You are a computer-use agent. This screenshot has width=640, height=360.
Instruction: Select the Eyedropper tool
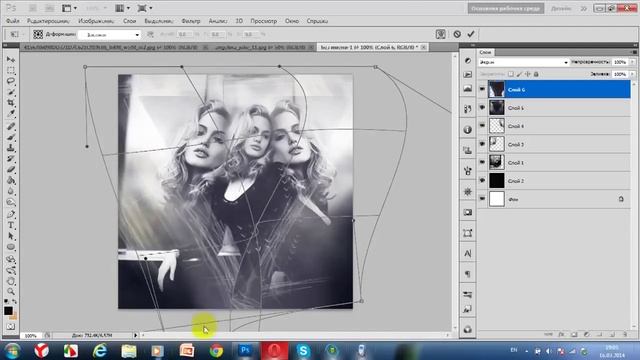point(11,114)
